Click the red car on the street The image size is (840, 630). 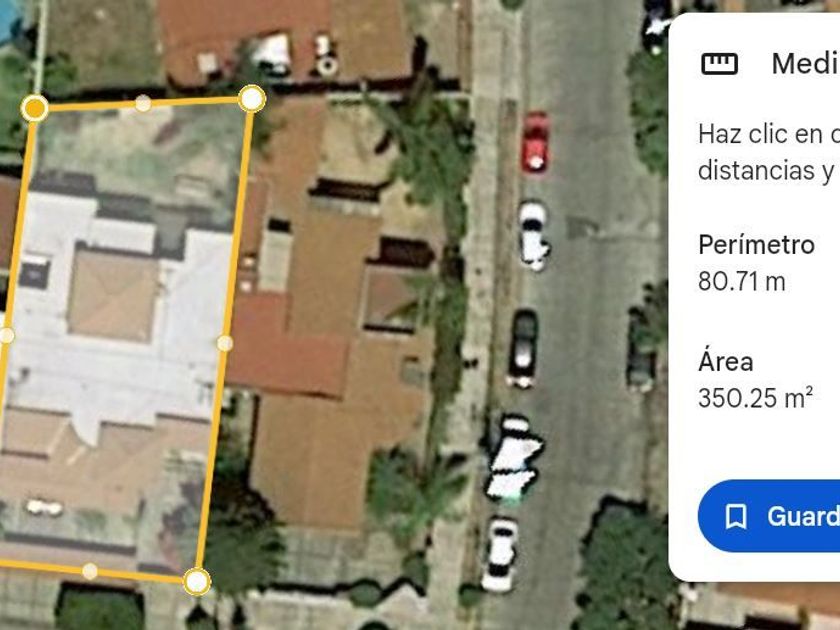535,142
